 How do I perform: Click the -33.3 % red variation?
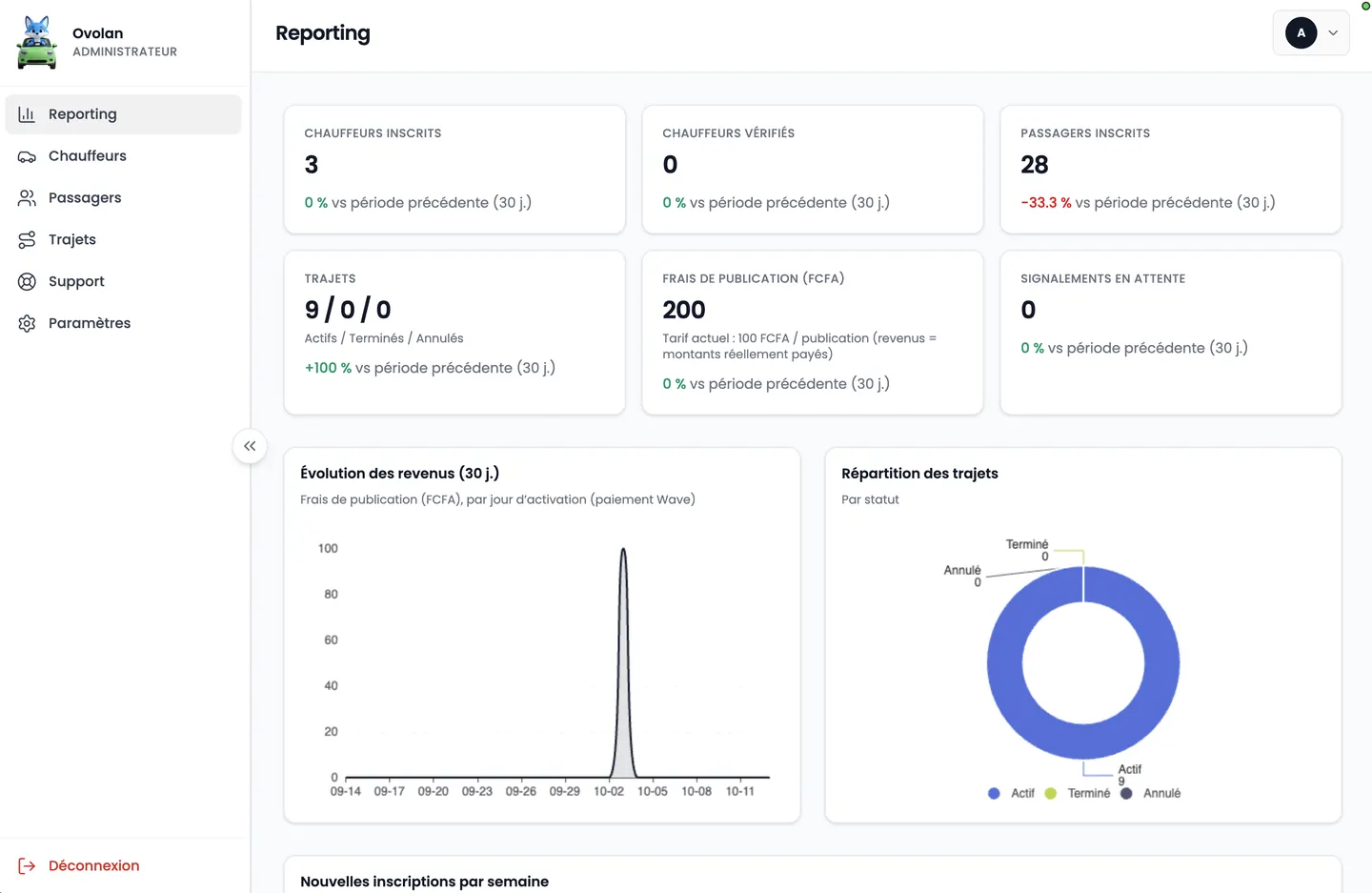coord(1046,203)
